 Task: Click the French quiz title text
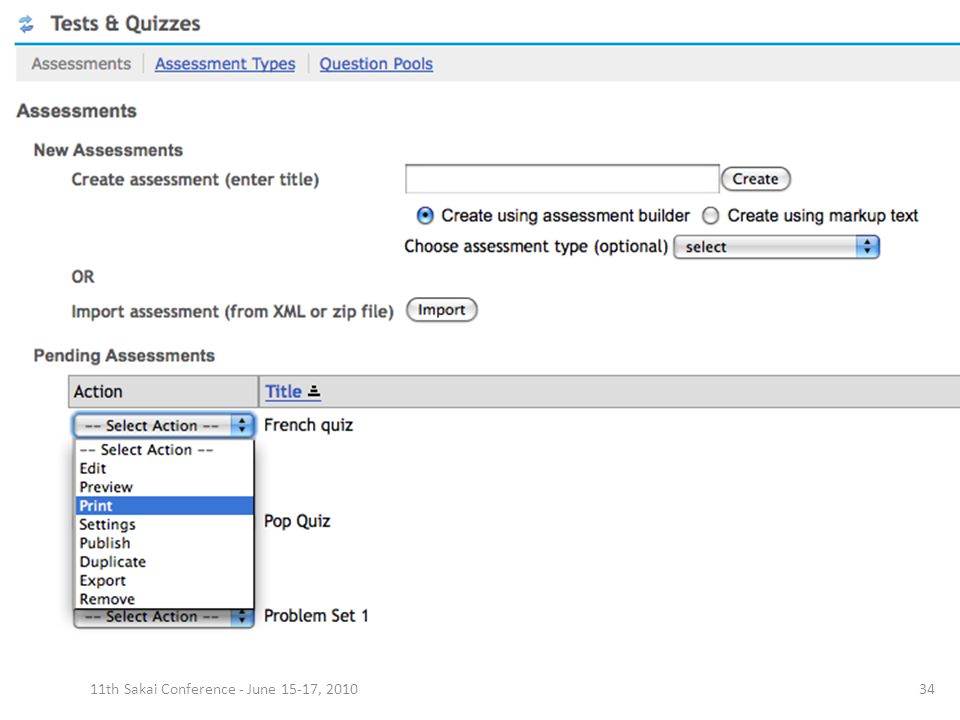(x=309, y=425)
